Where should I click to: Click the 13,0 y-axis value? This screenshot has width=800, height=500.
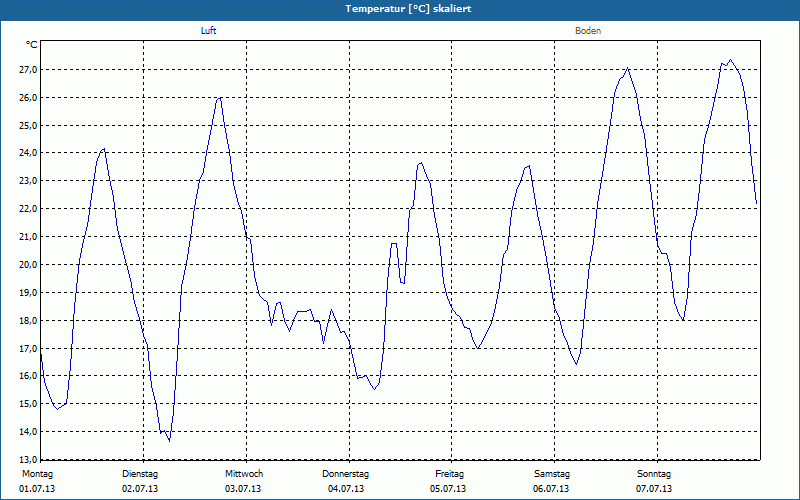[x=29, y=459]
